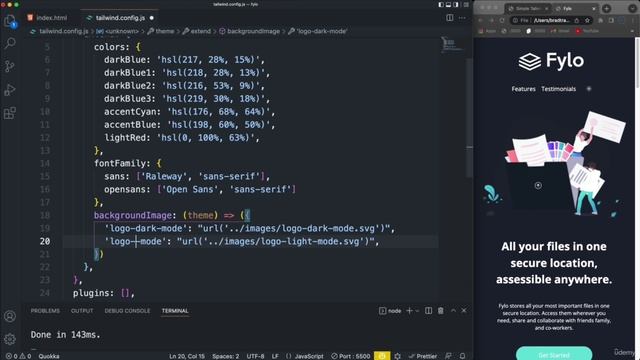The width and height of the screenshot is (640, 360).
Task: Click the yellow highlighted status bar icon
Action: tap(382, 356)
